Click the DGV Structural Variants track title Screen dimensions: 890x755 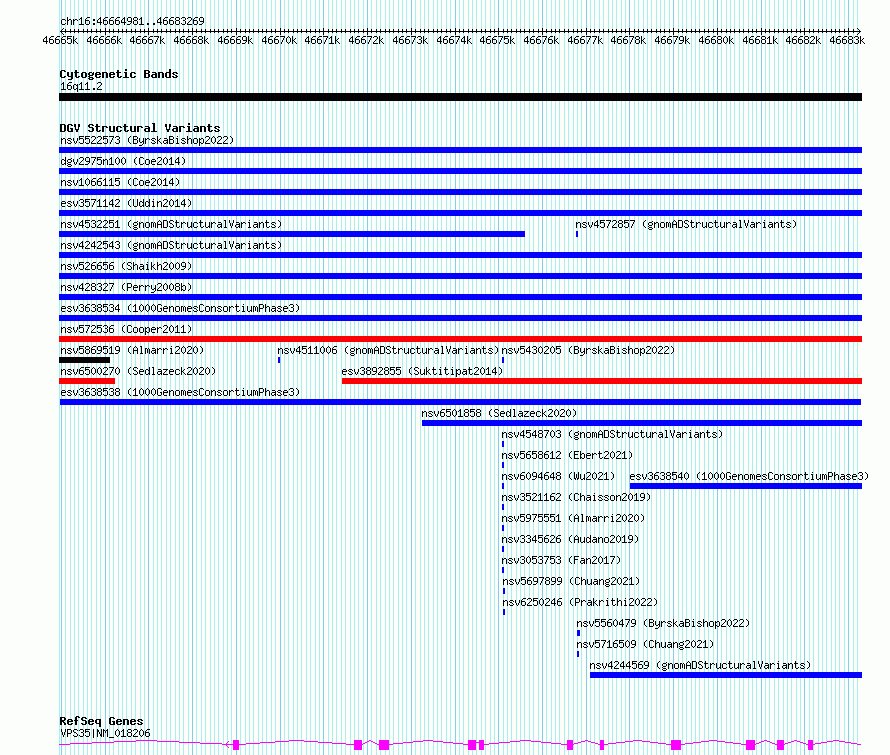point(140,128)
